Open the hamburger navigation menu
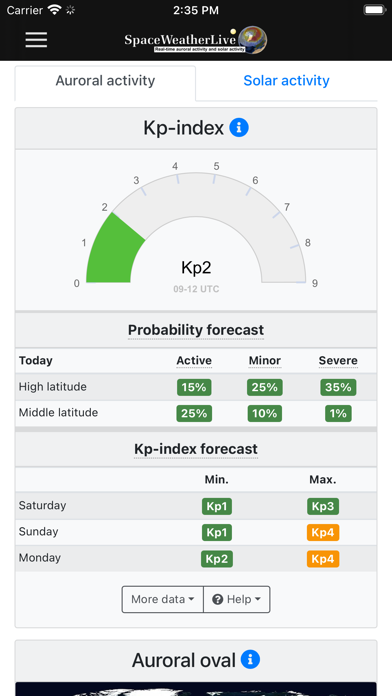Image resolution: width=392 pixels, height=696 pixels. [x=36, y=40]
